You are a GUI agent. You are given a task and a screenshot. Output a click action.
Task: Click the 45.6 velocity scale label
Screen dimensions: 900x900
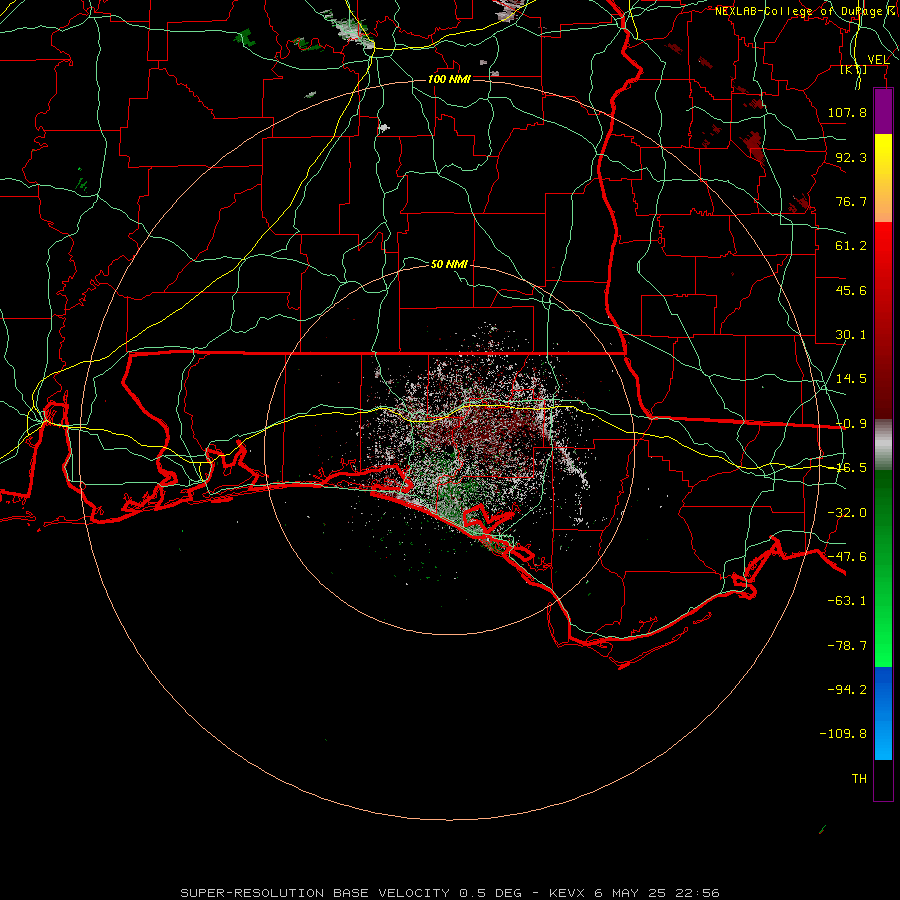point(851,290)
